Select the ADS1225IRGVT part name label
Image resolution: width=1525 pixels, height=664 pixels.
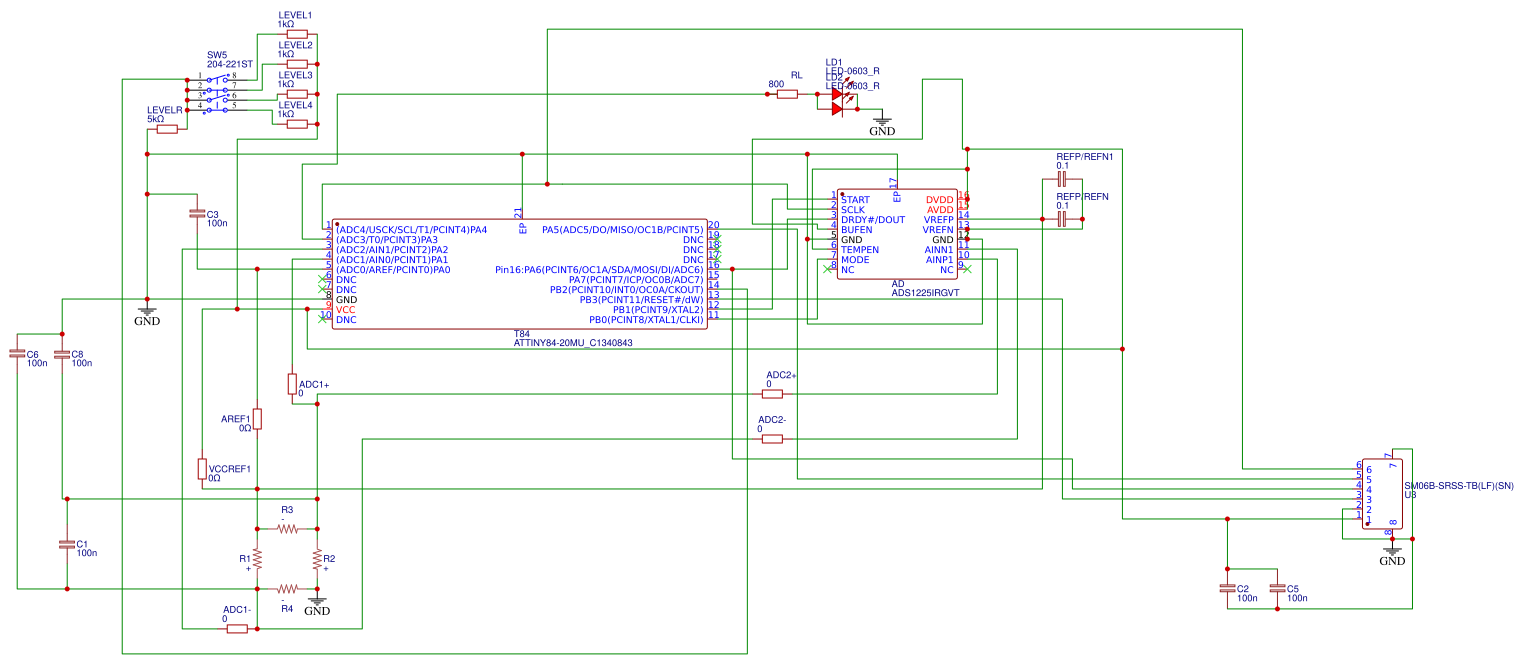pos(925,293)
